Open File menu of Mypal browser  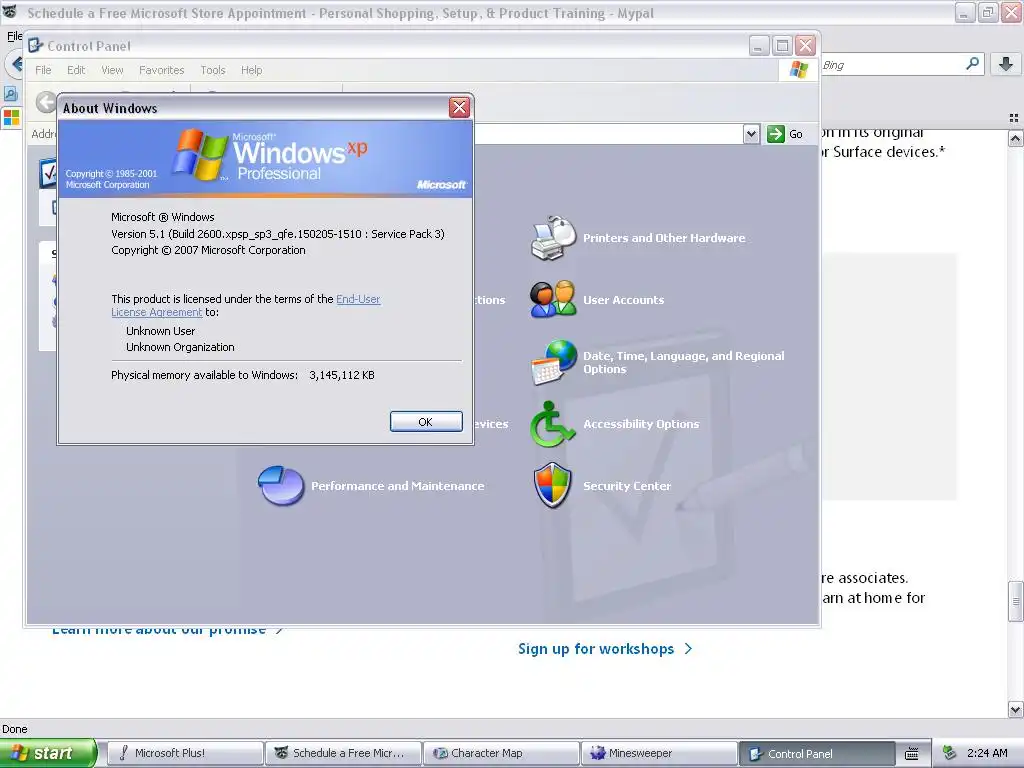pos(14,36)
